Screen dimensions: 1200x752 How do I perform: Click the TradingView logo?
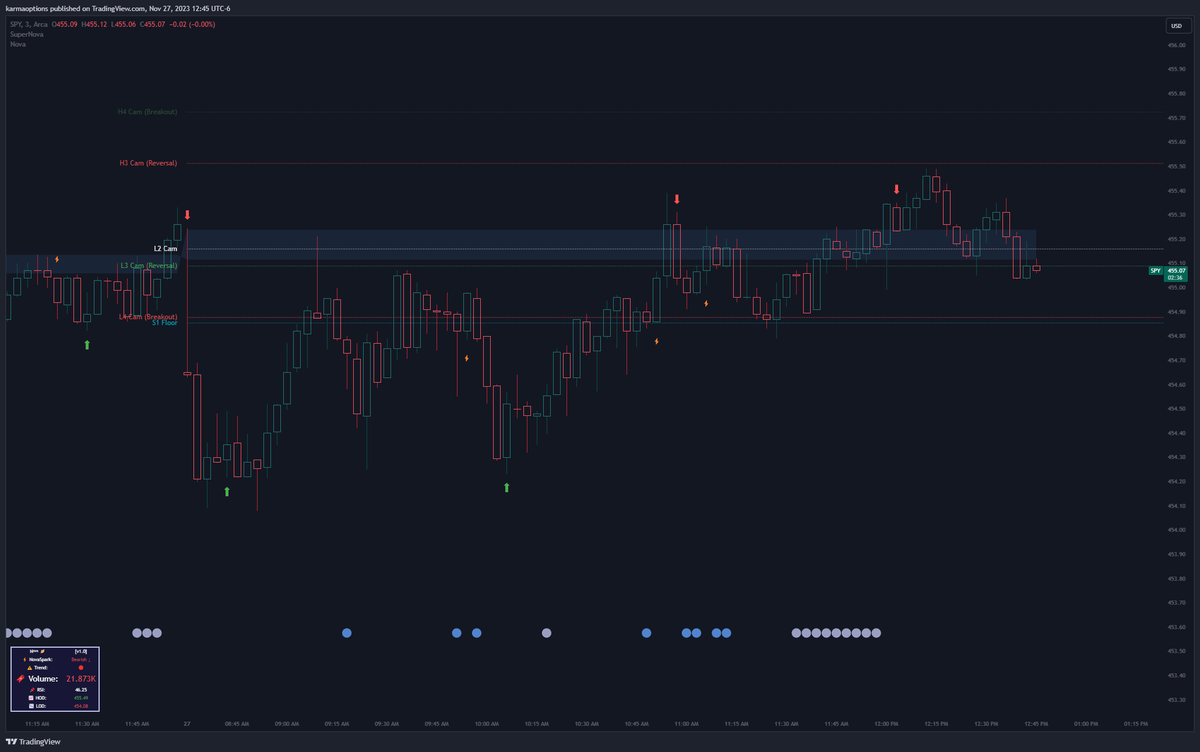pyautogui.click(x=33, y=742)
